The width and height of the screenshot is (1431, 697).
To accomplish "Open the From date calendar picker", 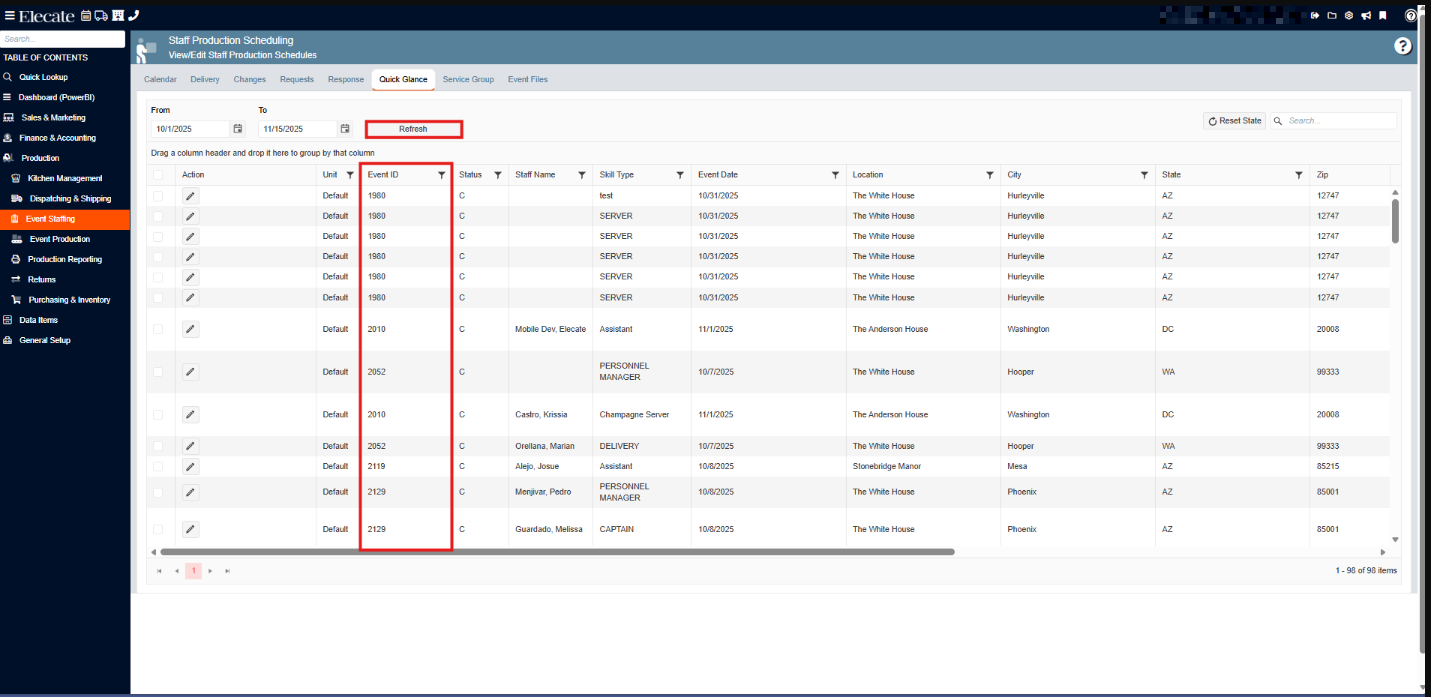I will click(x=238, y=129).
